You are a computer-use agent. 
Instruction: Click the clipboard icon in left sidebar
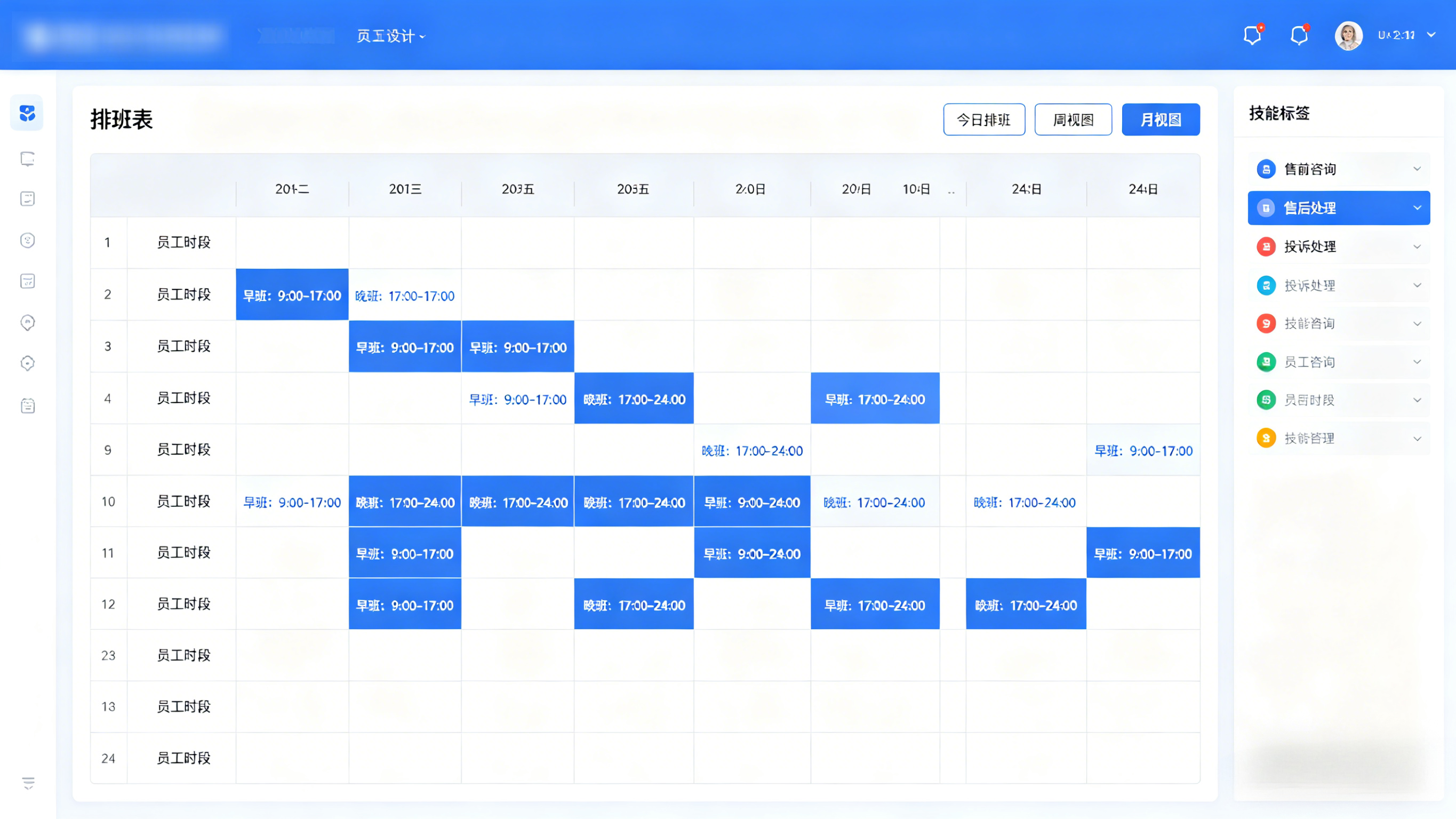pos(28,405)
